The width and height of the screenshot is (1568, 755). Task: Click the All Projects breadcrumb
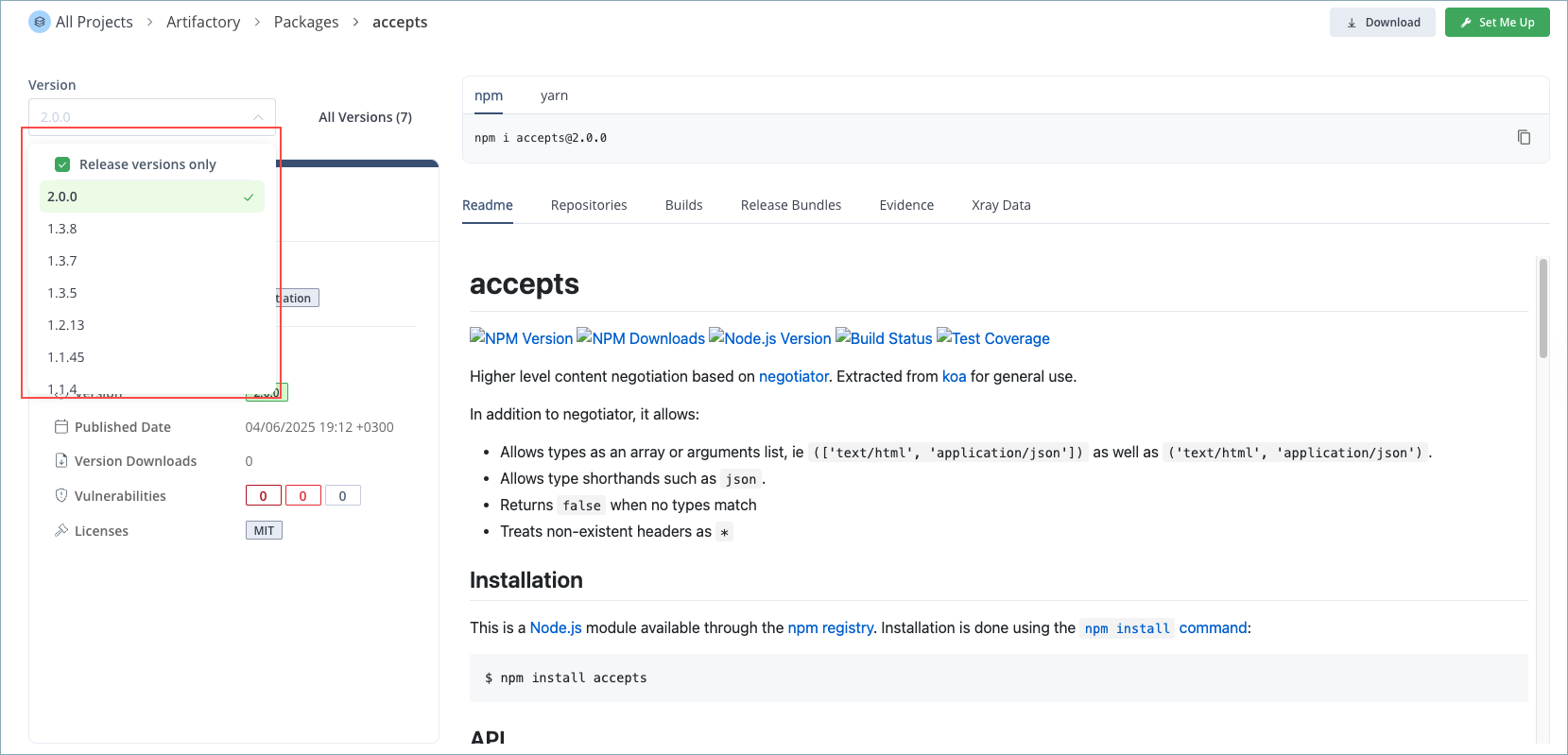tap(95, 22)
